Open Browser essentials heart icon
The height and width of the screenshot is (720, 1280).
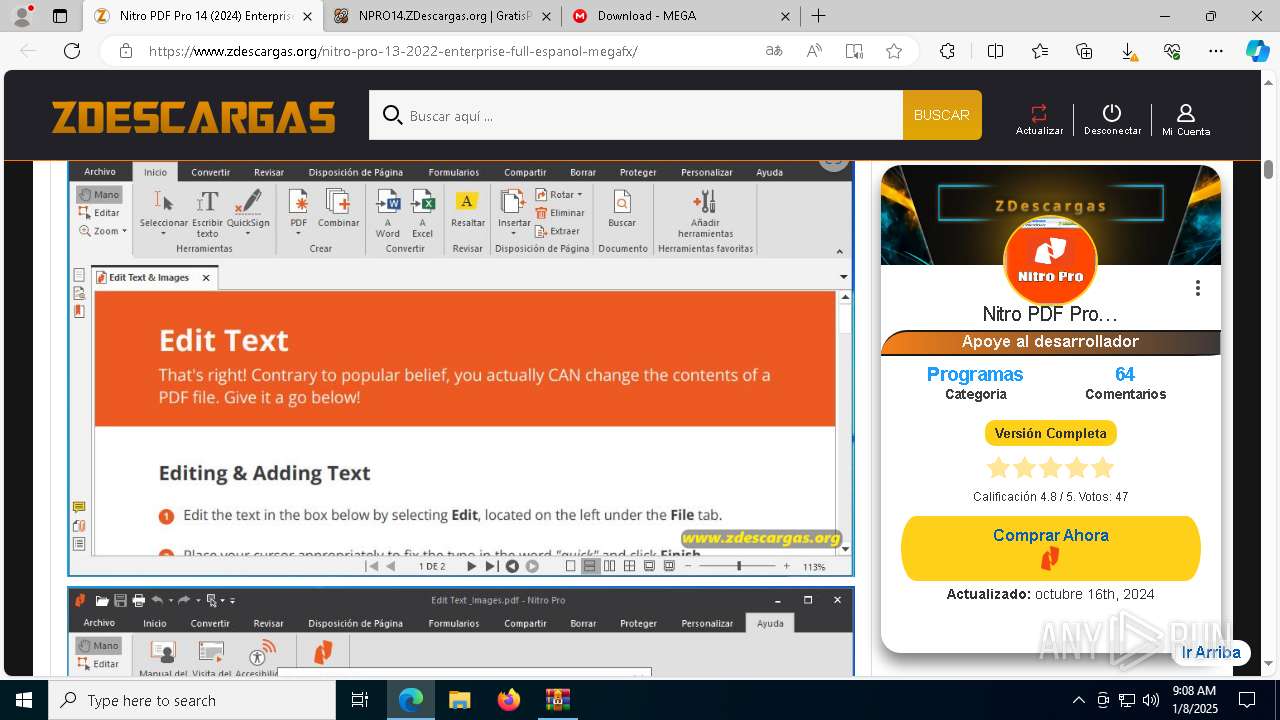1172,51
